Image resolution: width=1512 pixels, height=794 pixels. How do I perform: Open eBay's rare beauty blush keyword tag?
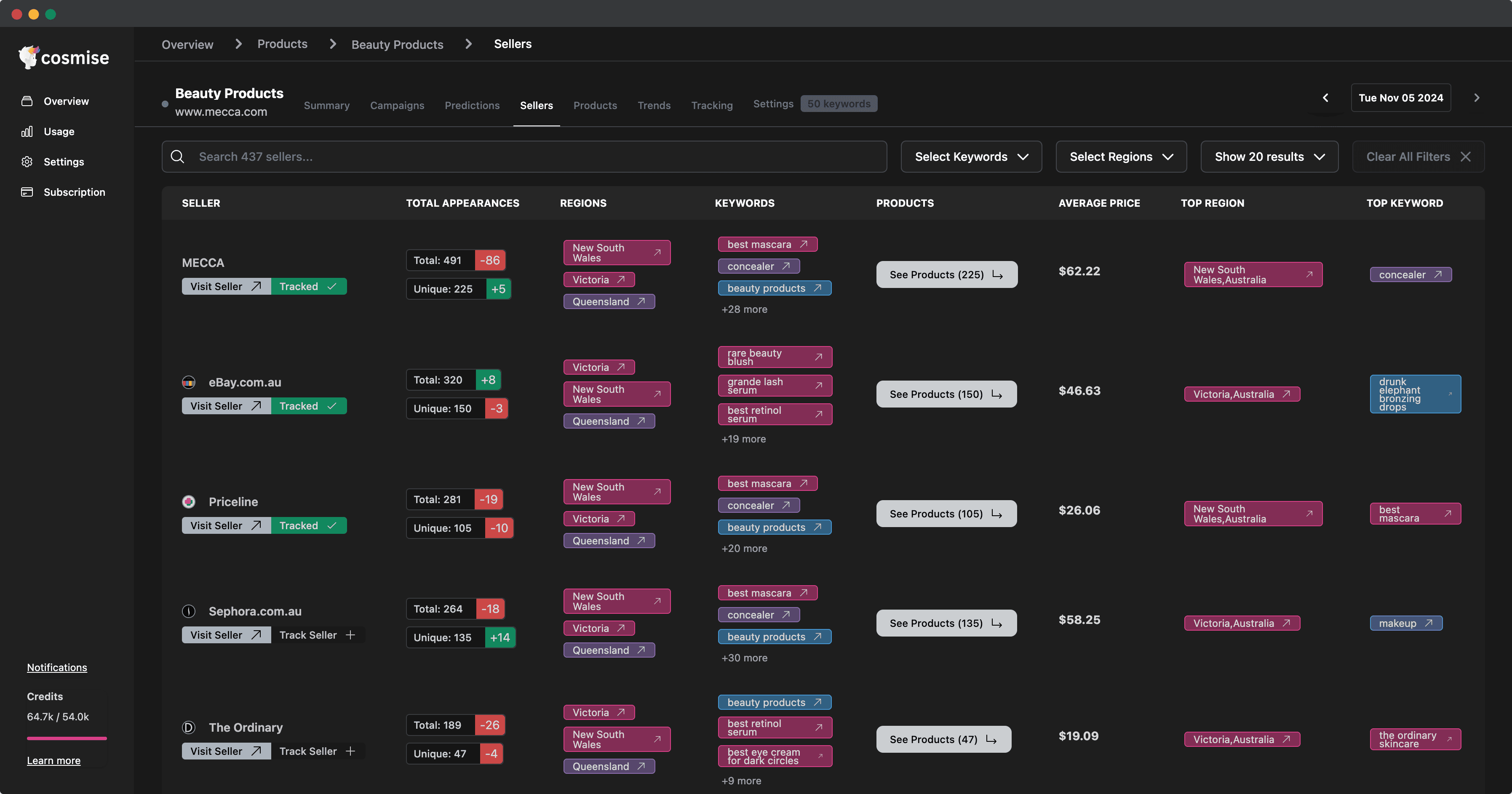[x=775, y=357]
